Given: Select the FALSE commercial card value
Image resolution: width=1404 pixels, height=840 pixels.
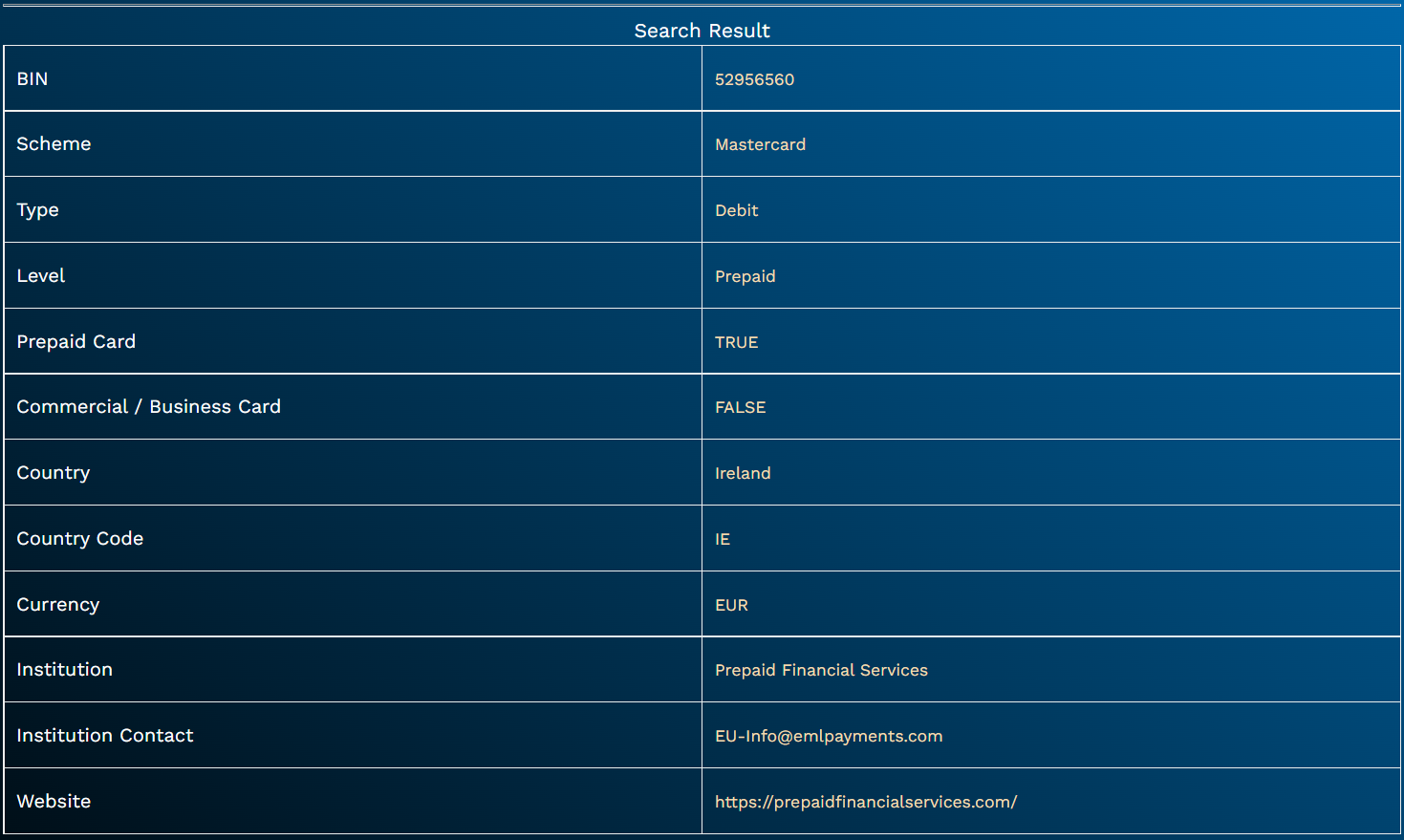Looking at the screenshot, I should [x=740, y=407].
